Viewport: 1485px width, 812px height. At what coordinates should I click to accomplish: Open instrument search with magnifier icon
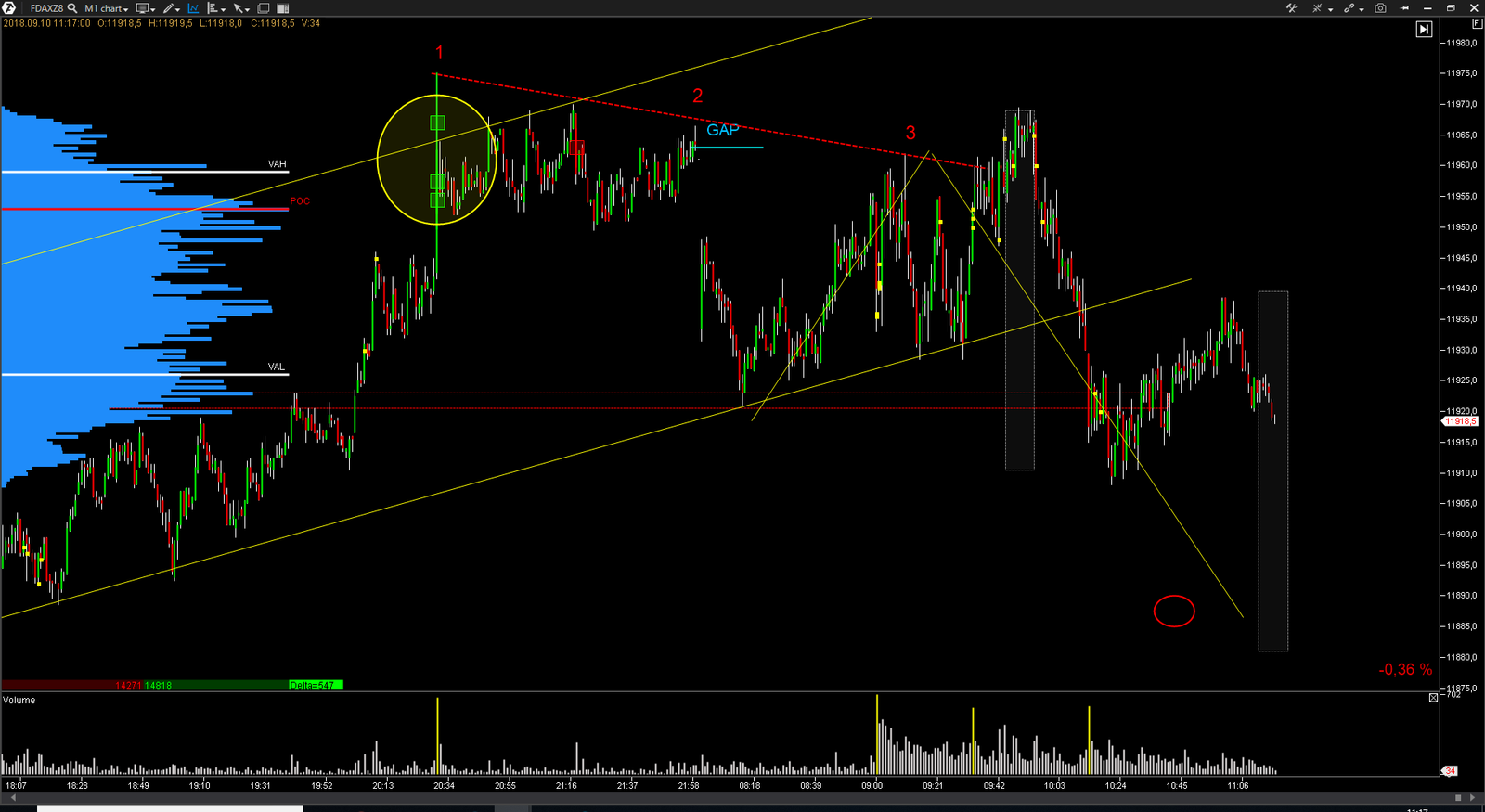[x=72, y=8]
